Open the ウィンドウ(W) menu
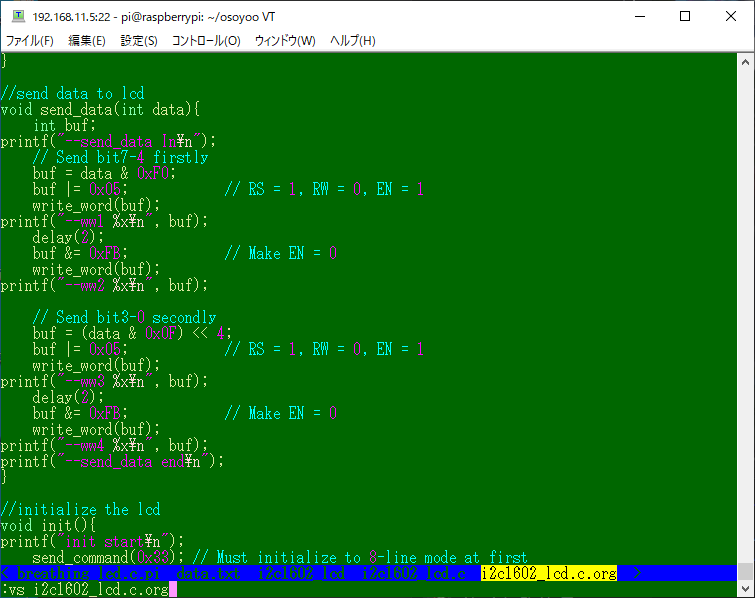This screenshot has width=755, height=598. point(285,41)
